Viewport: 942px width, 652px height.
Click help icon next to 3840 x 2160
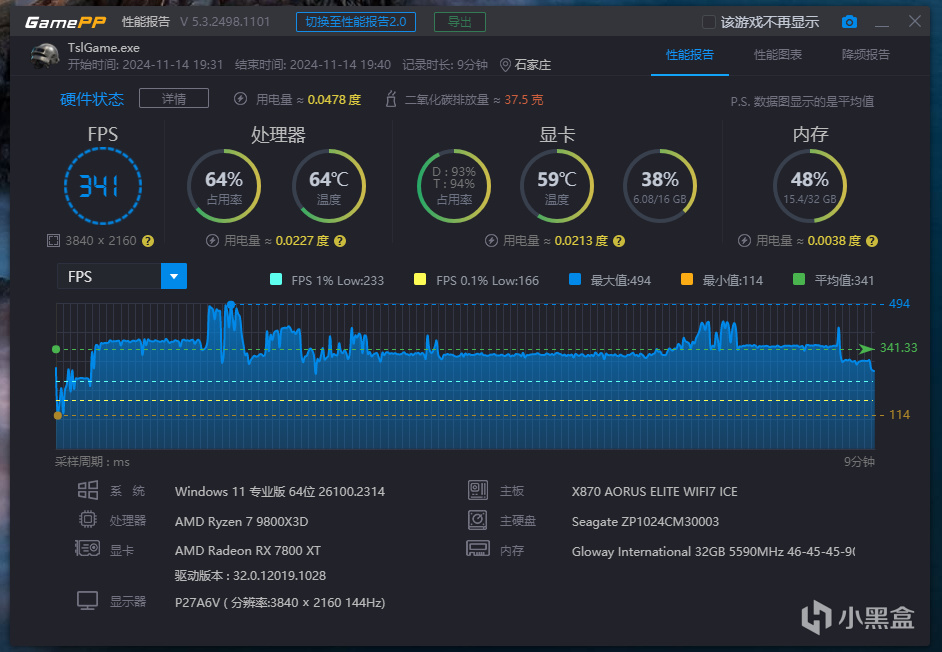click(148, 241)
